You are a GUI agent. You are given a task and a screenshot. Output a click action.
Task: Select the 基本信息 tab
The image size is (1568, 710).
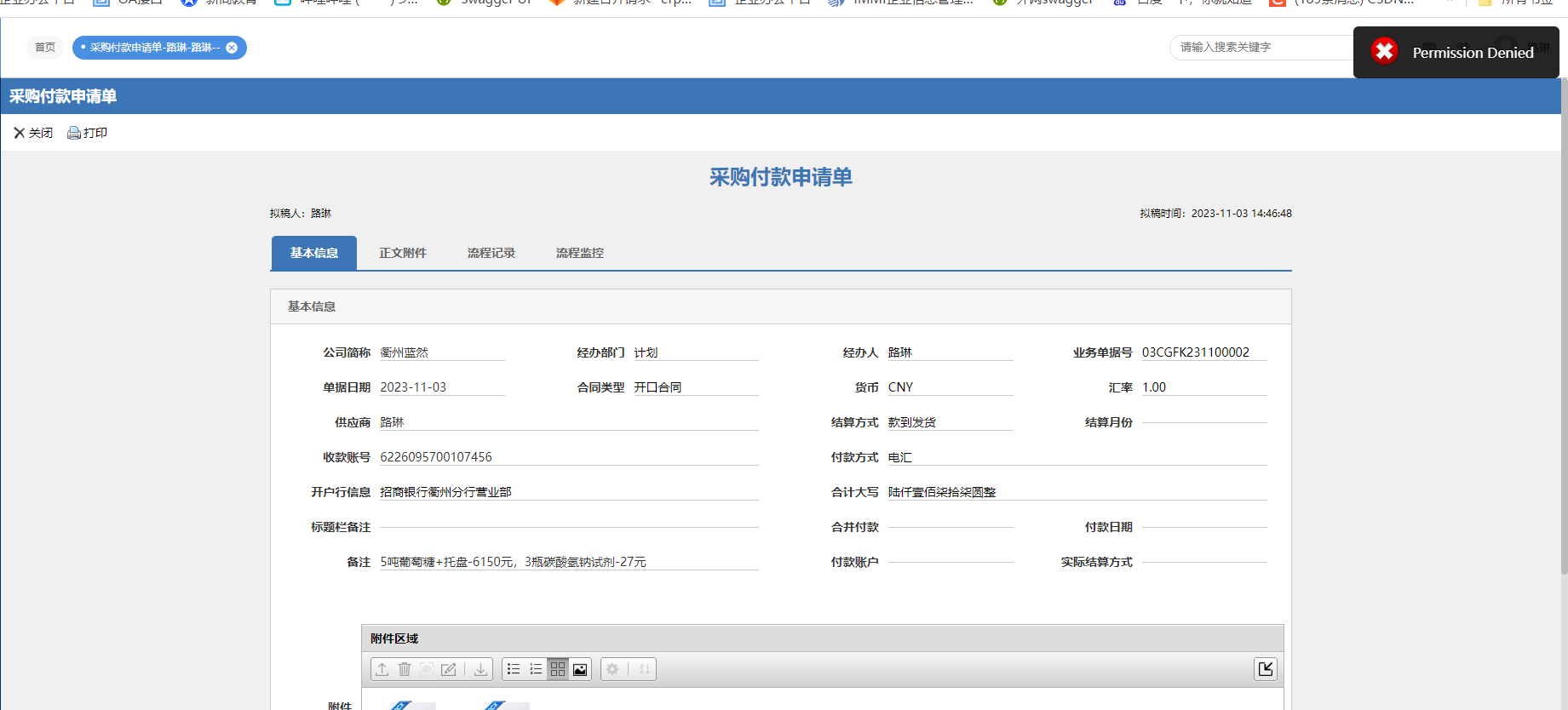(314, 253)
